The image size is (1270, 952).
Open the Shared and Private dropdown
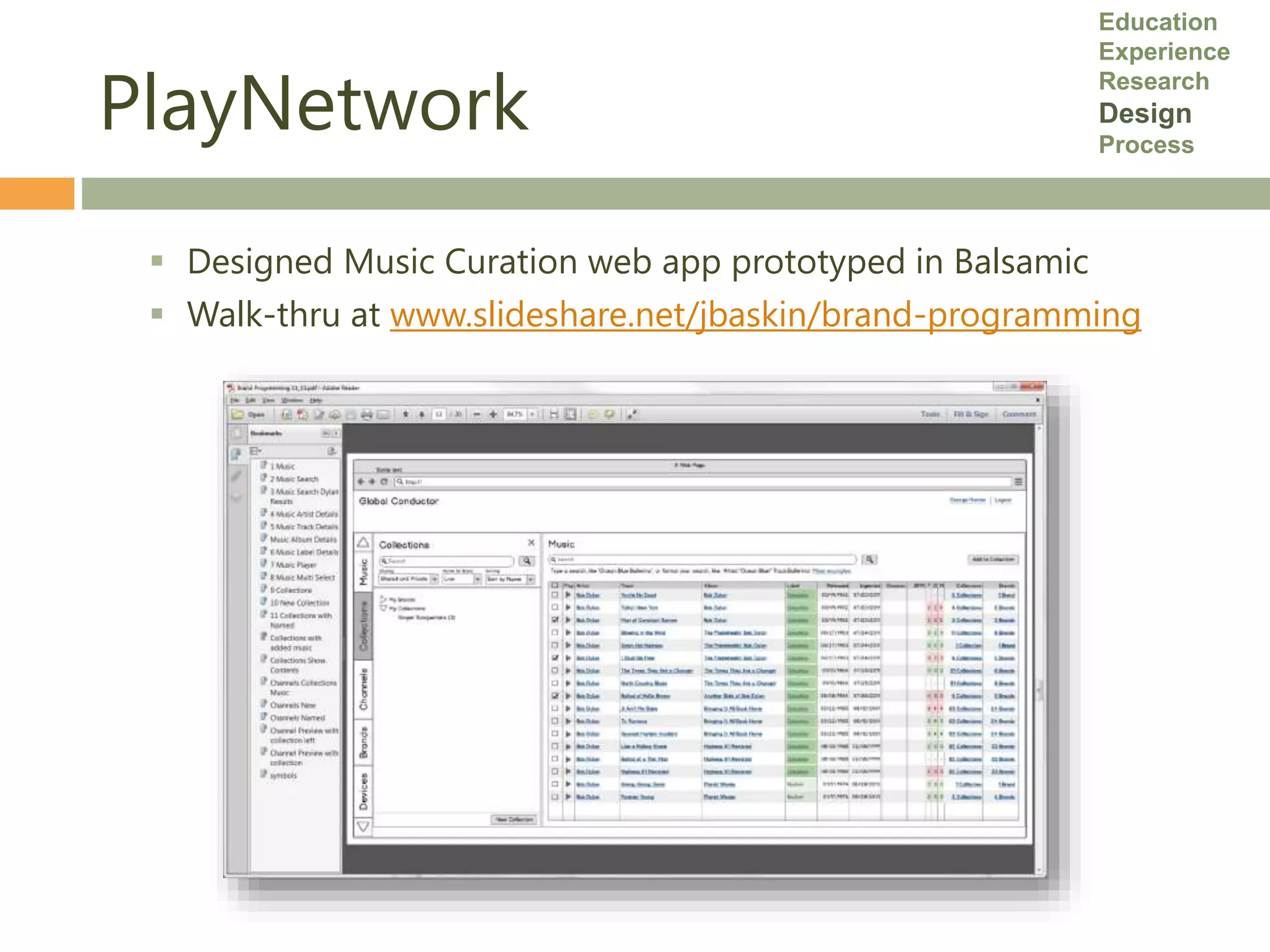pos(409,579)
